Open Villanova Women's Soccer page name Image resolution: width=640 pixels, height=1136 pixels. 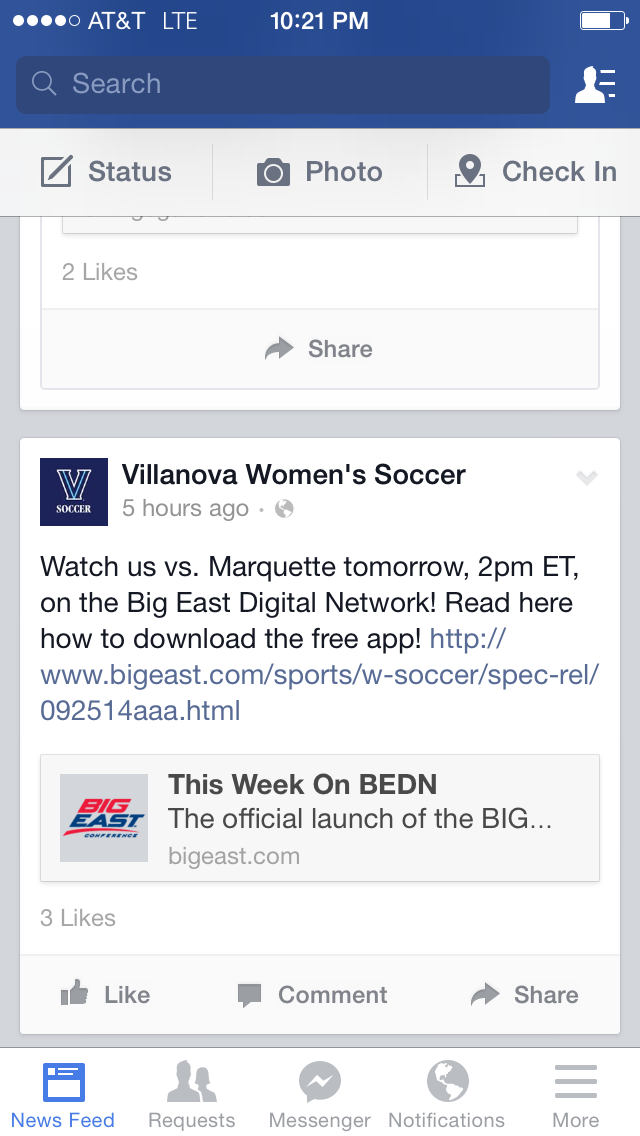pyautogui.click(x=293, y=474)
